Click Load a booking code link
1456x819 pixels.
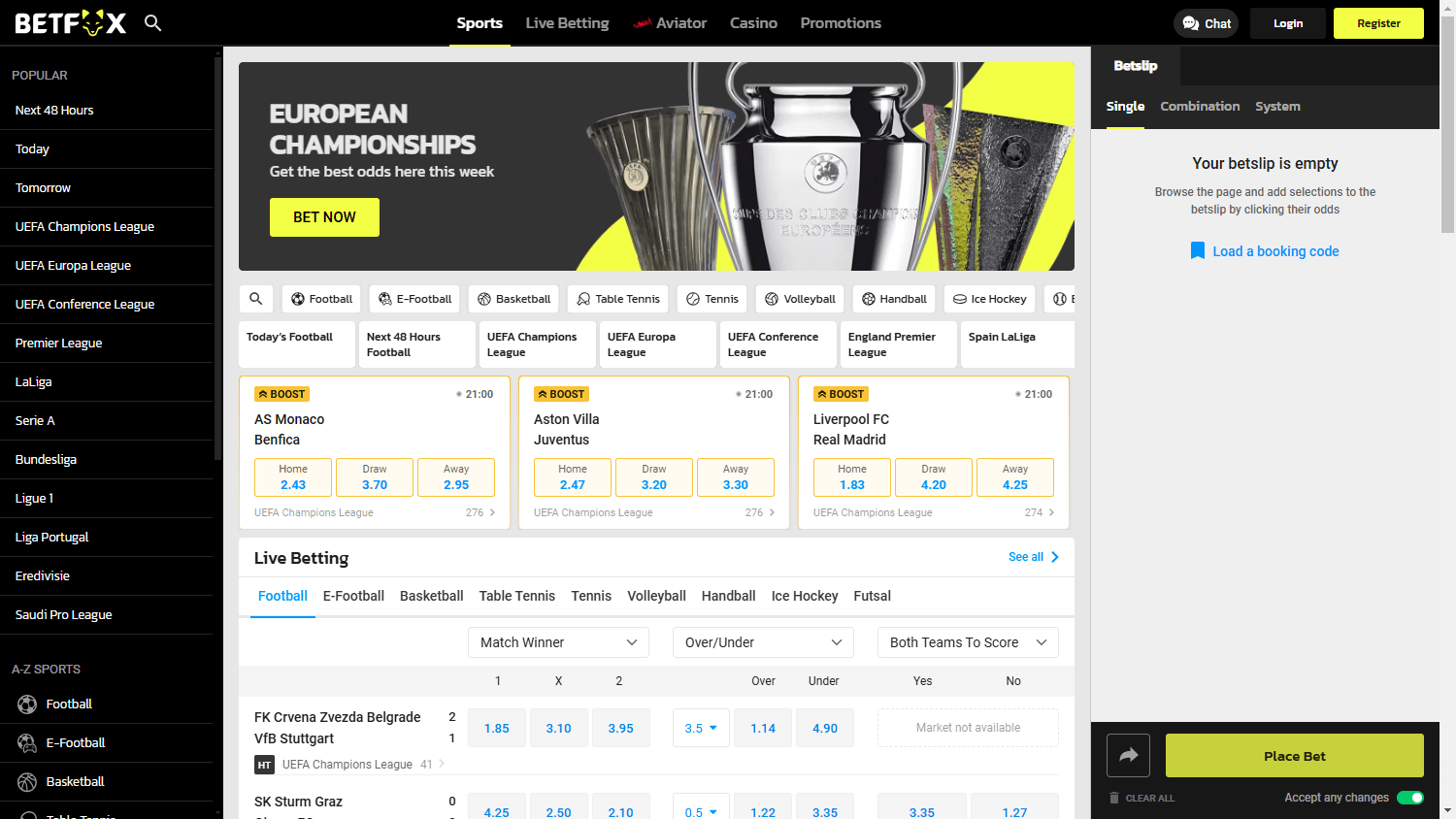point(1275,251)
